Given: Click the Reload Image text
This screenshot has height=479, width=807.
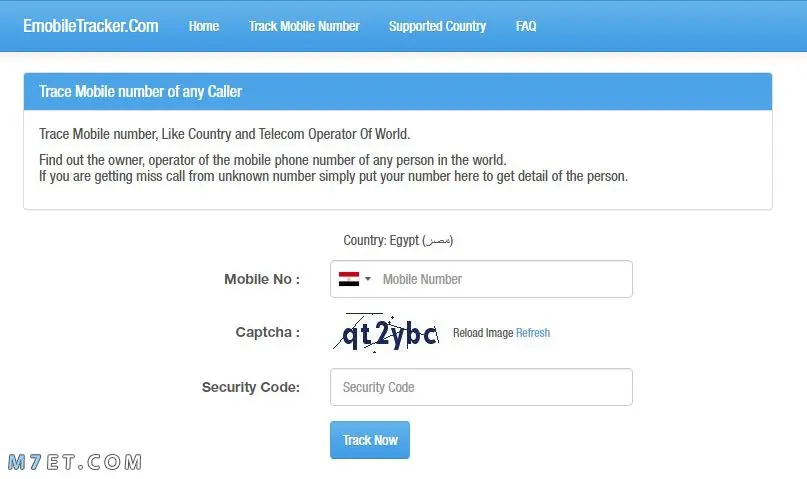Looking at the screenshot, I should pos(483,333).
